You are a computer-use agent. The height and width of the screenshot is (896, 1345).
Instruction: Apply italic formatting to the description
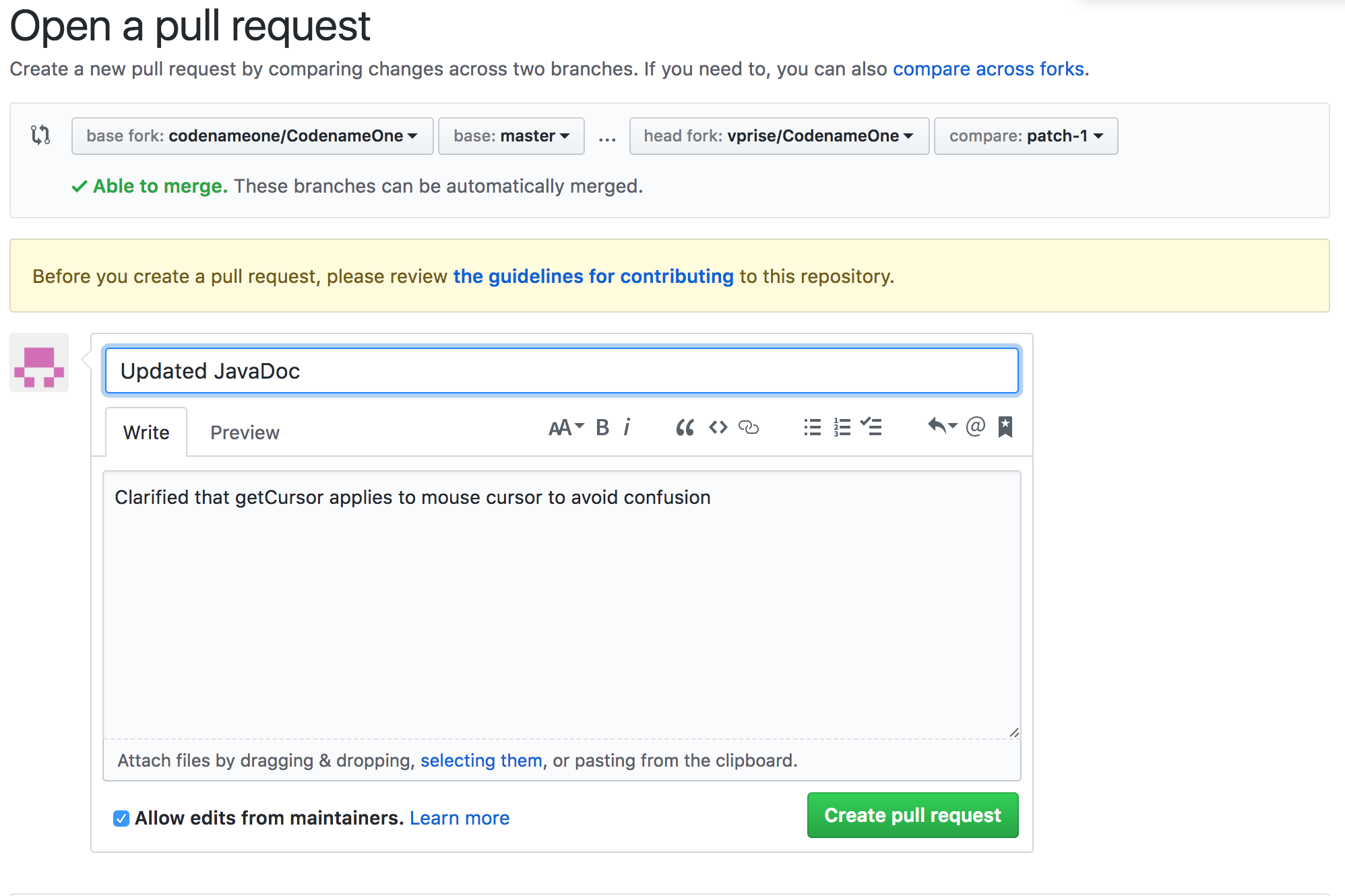(627, 427)
